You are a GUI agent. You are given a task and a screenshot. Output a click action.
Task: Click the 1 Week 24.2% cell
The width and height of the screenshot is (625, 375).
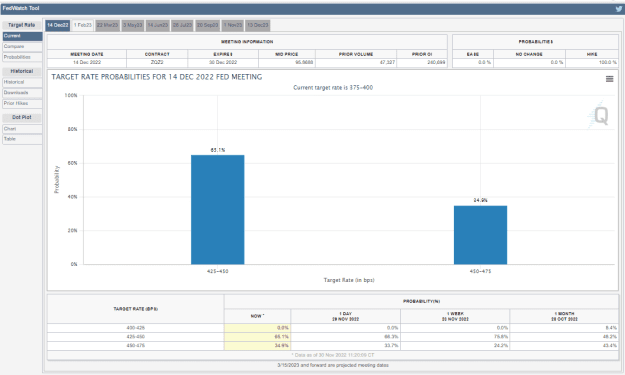tap(455, 346)
